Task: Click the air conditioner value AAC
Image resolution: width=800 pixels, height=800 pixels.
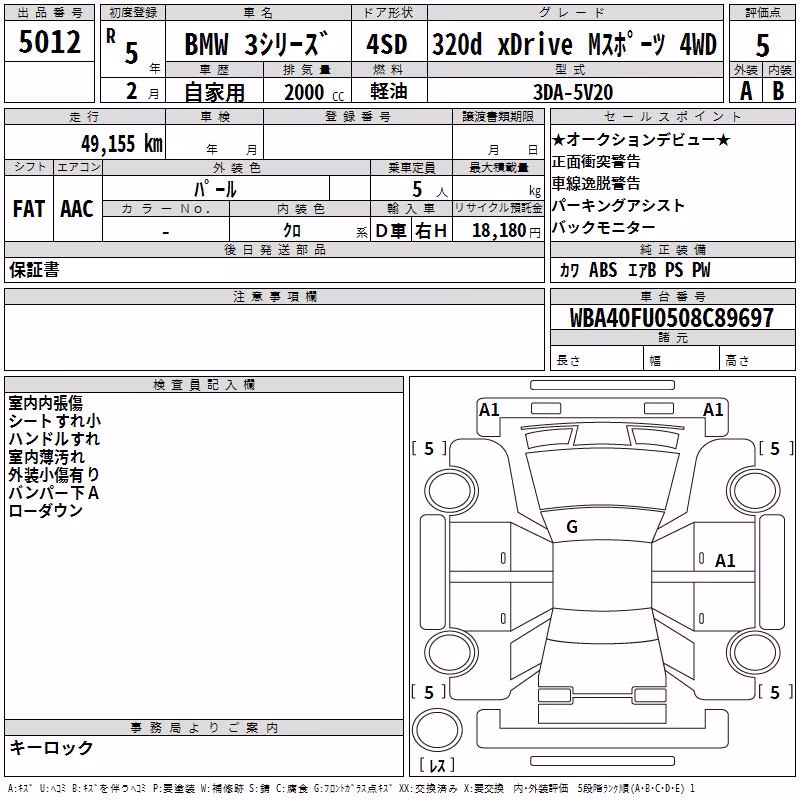Action: 77,209
